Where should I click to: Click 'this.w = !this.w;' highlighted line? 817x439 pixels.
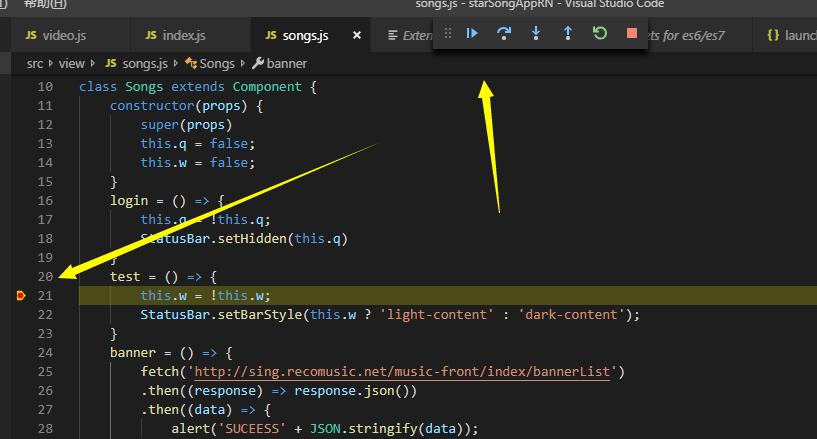click(205, 296)
